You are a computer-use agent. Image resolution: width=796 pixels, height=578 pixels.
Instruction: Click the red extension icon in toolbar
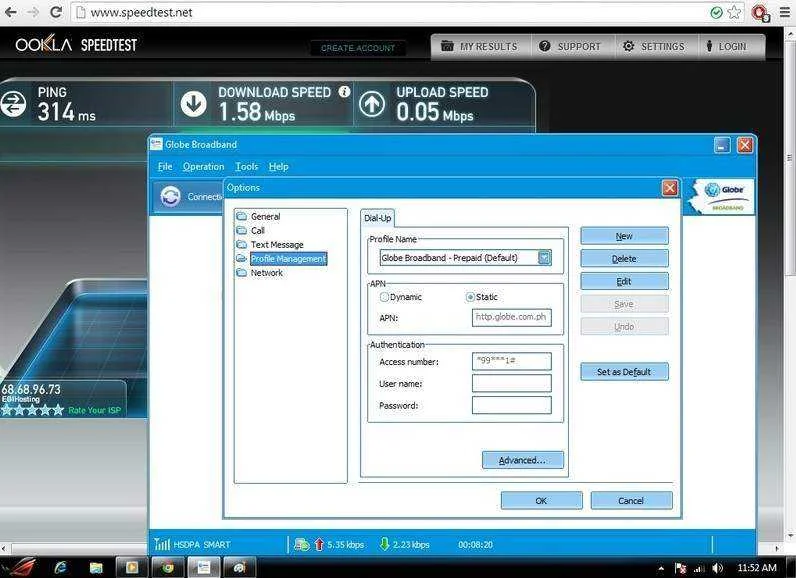(761, 13)
